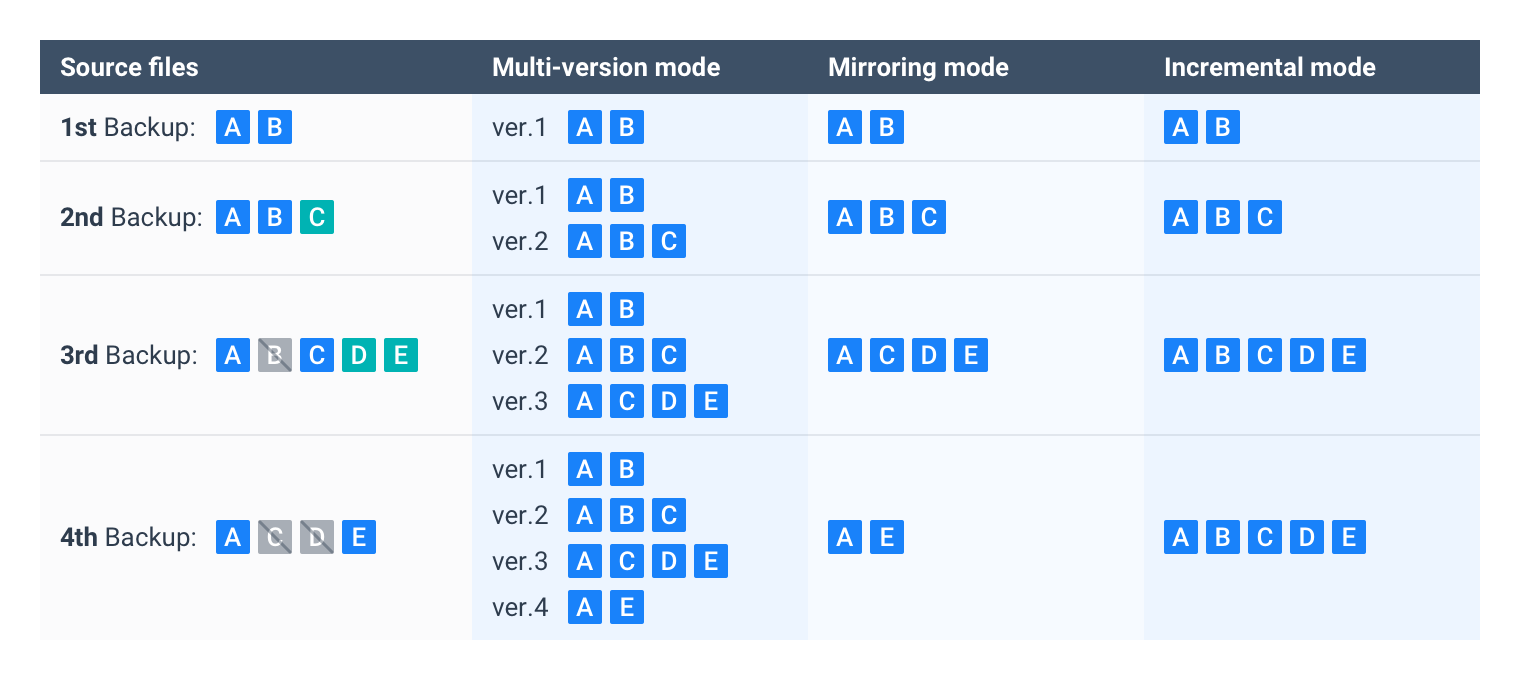Click the 1st Backup row label
The width and height of the screenshot is (1520, 680).
(128, 127)
